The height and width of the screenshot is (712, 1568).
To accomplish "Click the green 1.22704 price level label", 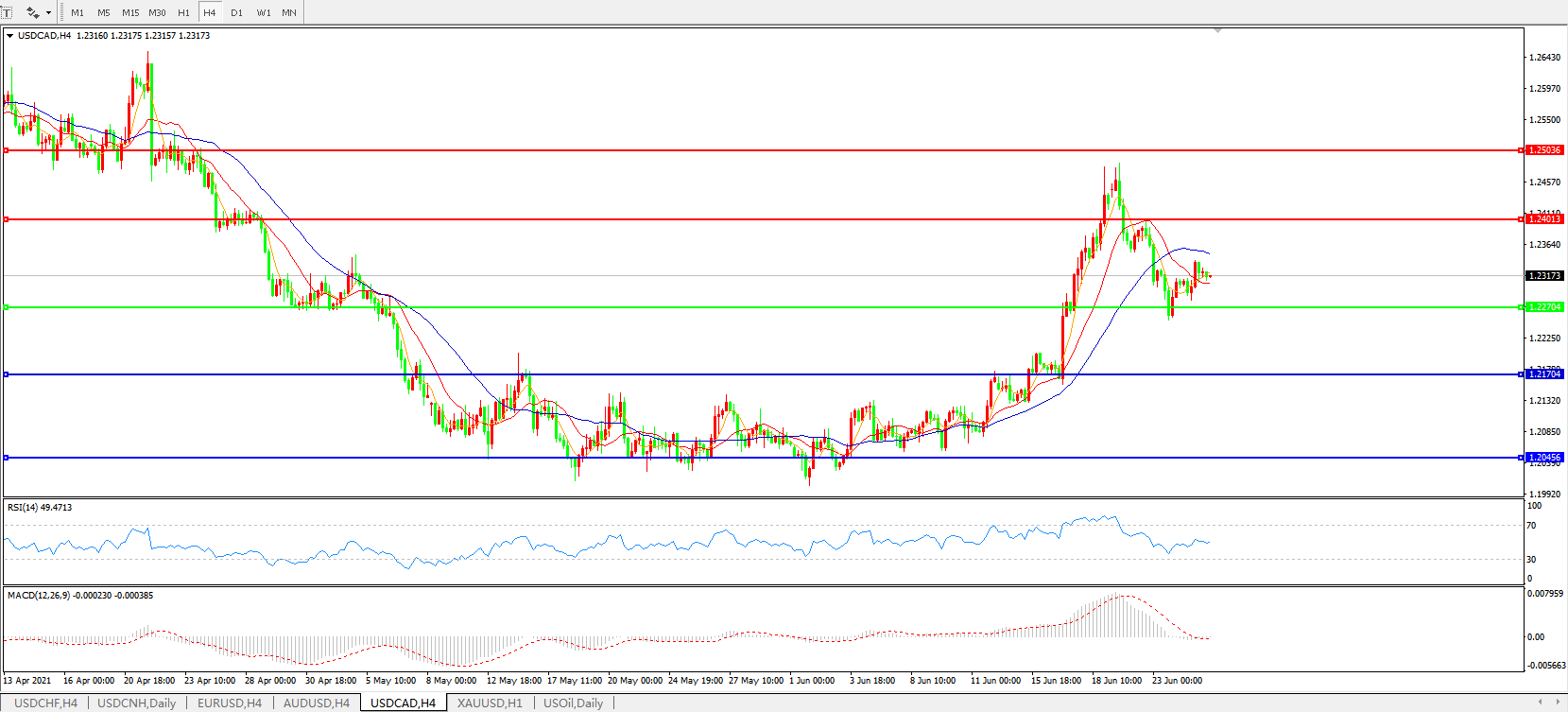I will [1545, 307].
